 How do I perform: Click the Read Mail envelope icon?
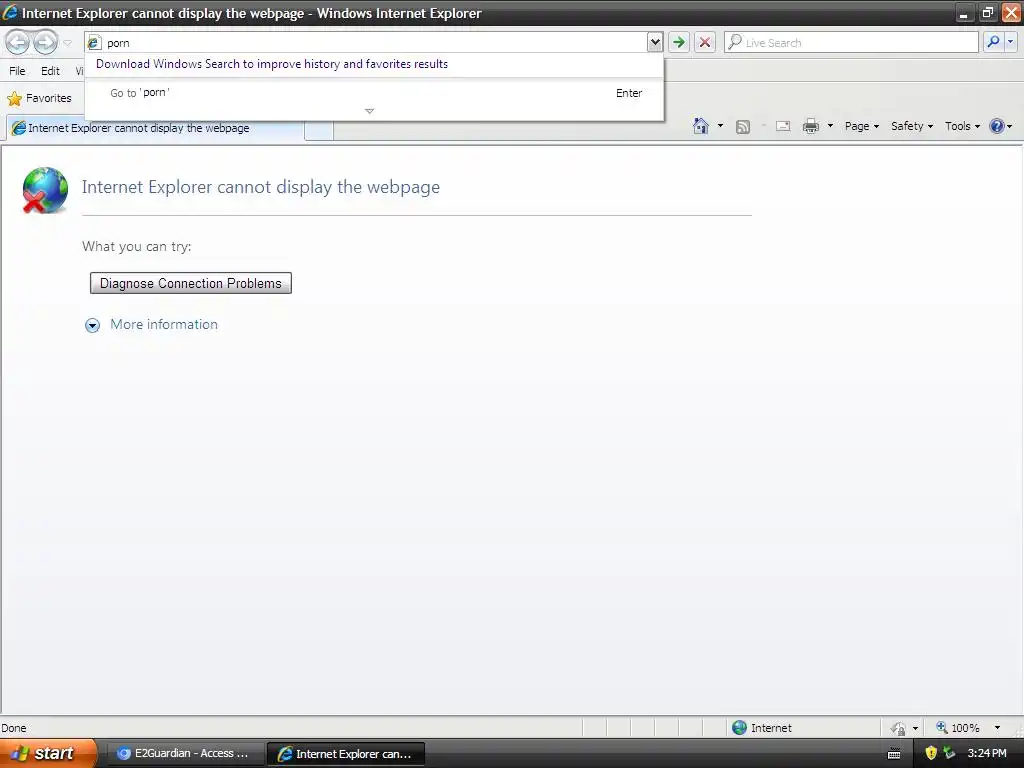[x=783, y=127]
